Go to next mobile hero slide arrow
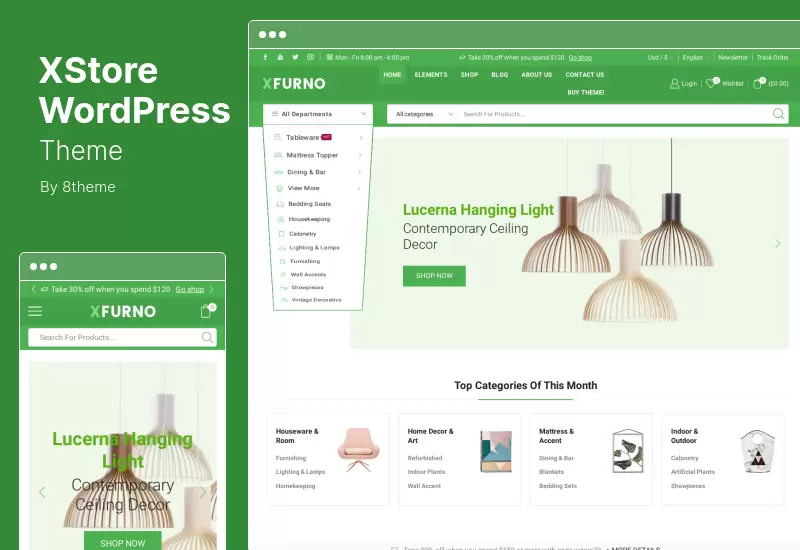 click(x=203, y=492)
